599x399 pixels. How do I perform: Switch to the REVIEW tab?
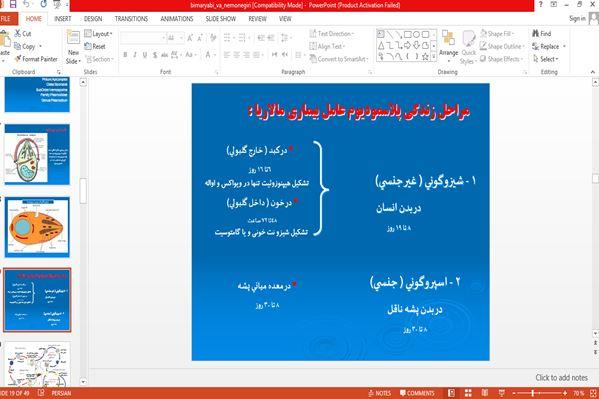(x=257, y=19)
